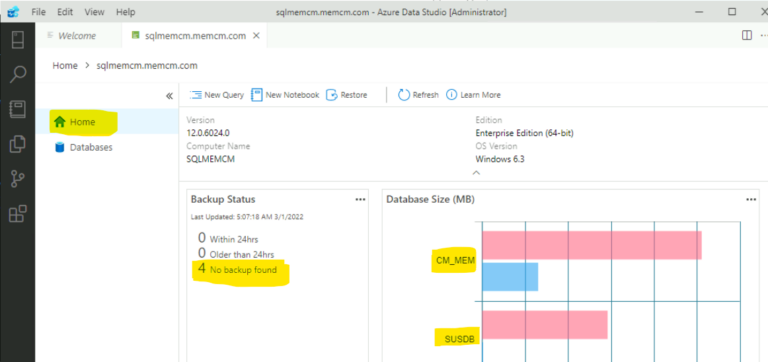Screen dimensions: 768x362
Task: Minimize the Azure Data Studio window
Action: click(x=698, y=12)
